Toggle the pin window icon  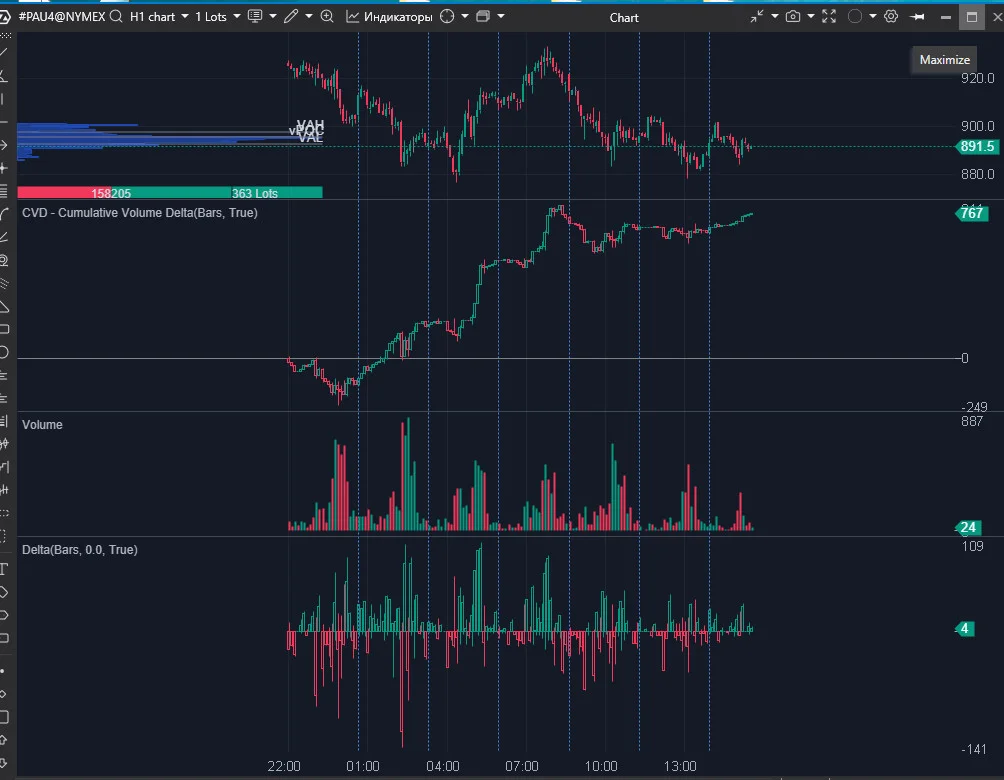click(917, 17)
